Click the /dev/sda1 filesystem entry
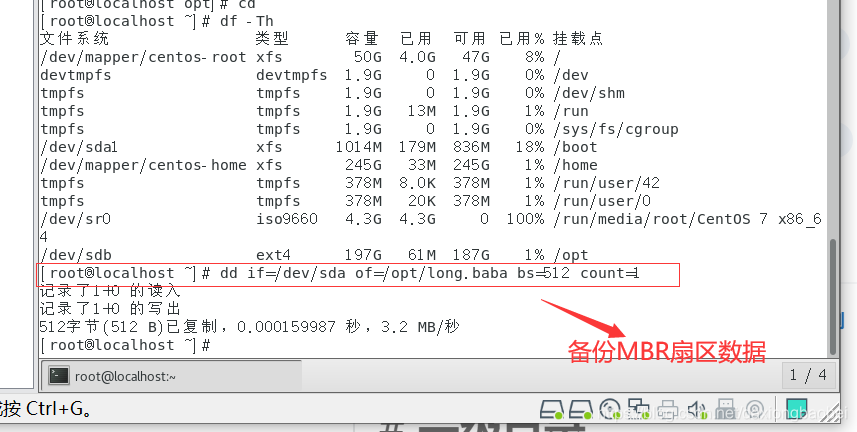This screenshot has height=432, width=857. [x=79, y=147]
